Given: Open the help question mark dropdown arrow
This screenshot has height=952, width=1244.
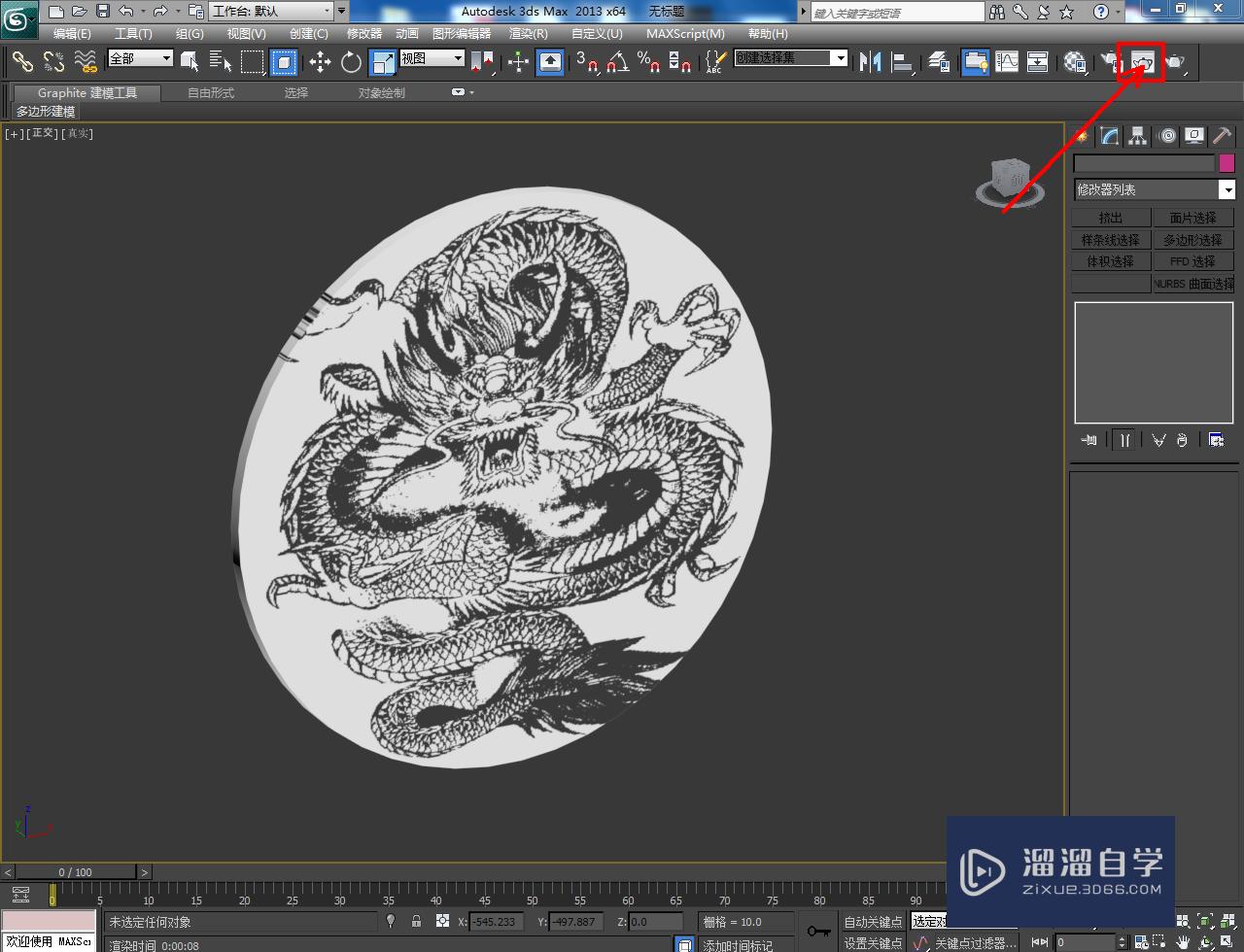Looking at the screenshot, I should pos(1119,12).
